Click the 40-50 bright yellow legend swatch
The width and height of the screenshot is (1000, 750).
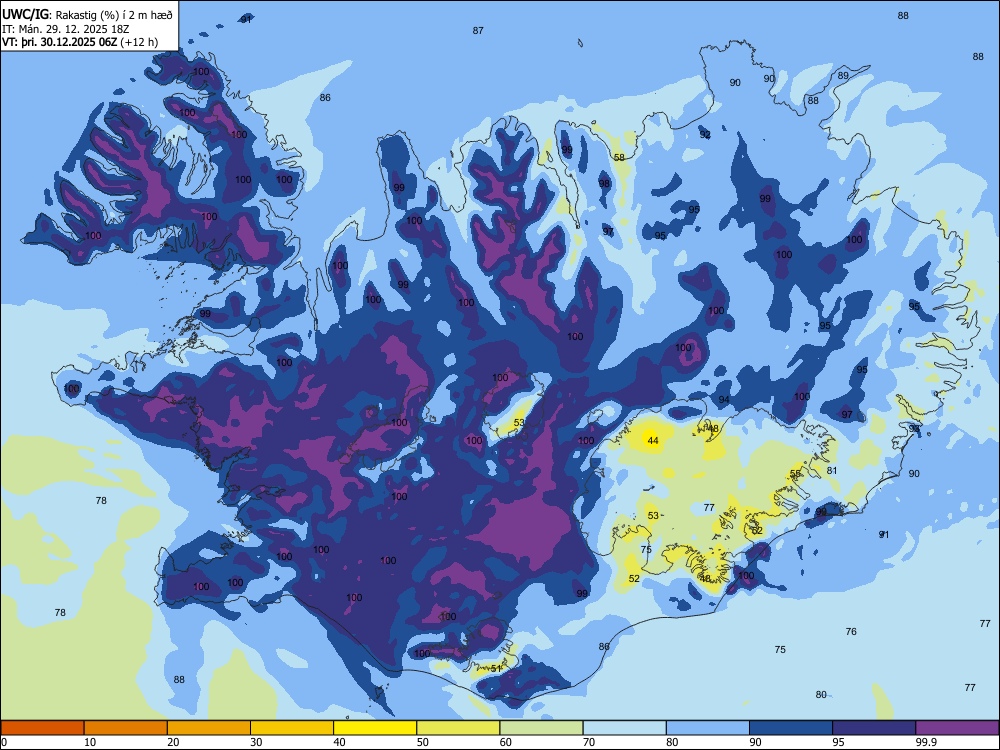click(x=375, y=728)
